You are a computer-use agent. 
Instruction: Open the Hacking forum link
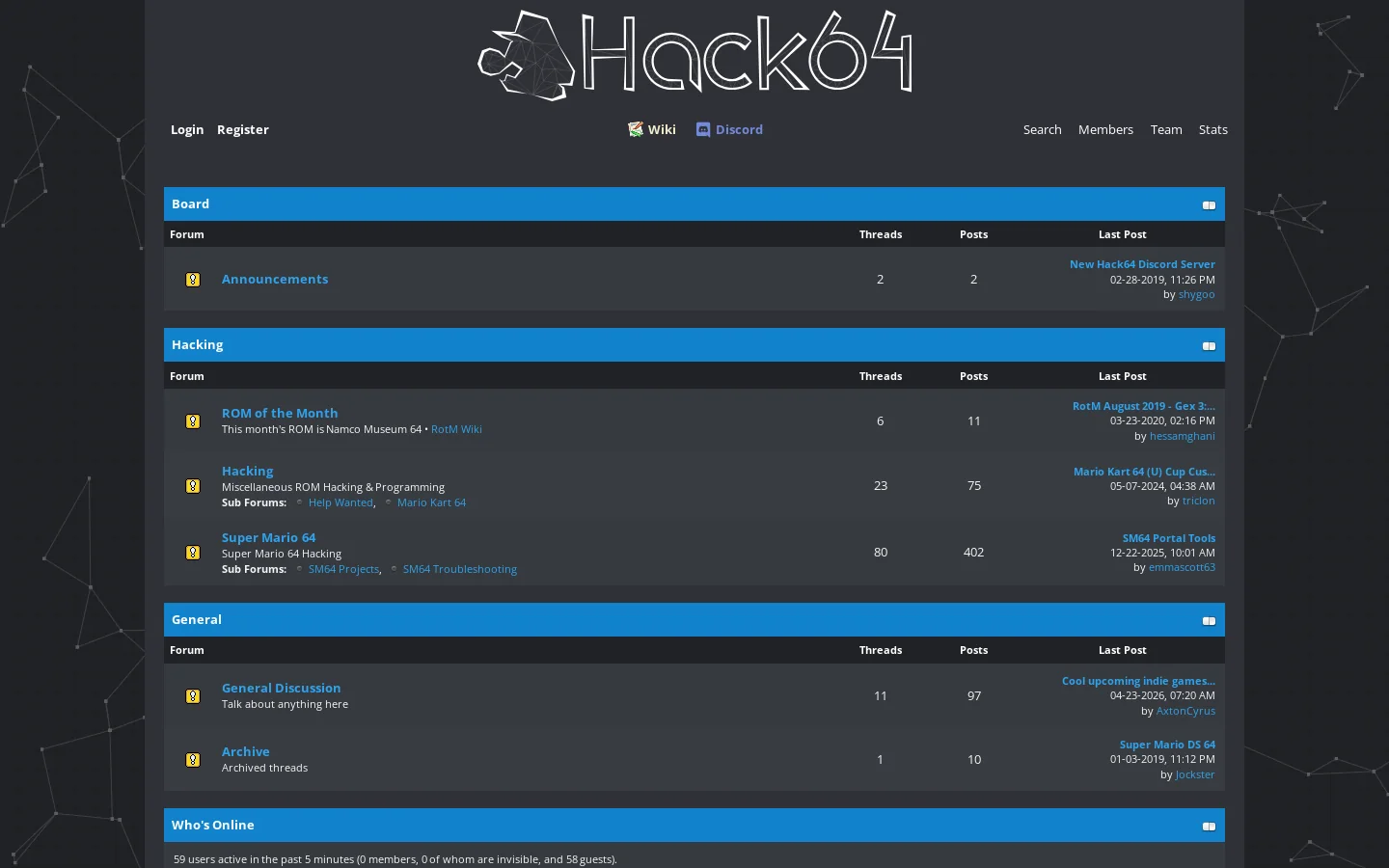click(247, 471)
